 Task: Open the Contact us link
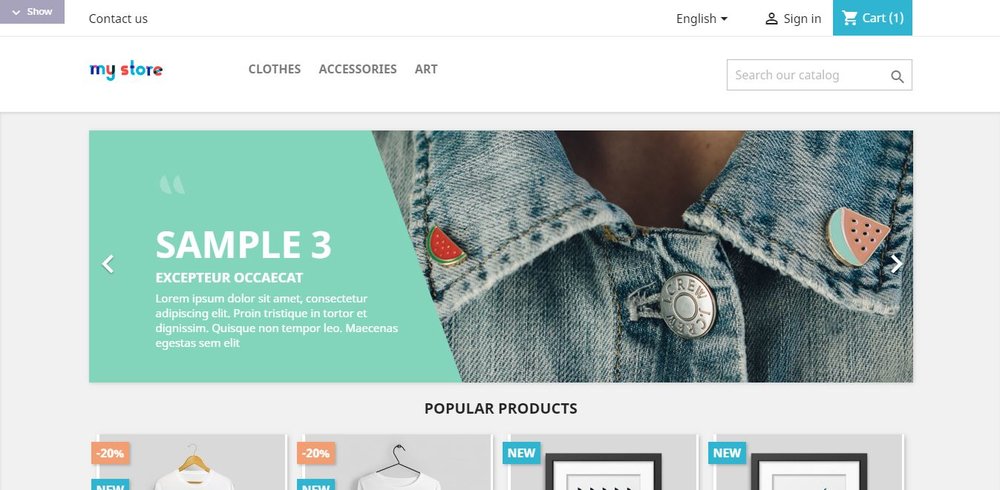(118, 19)
